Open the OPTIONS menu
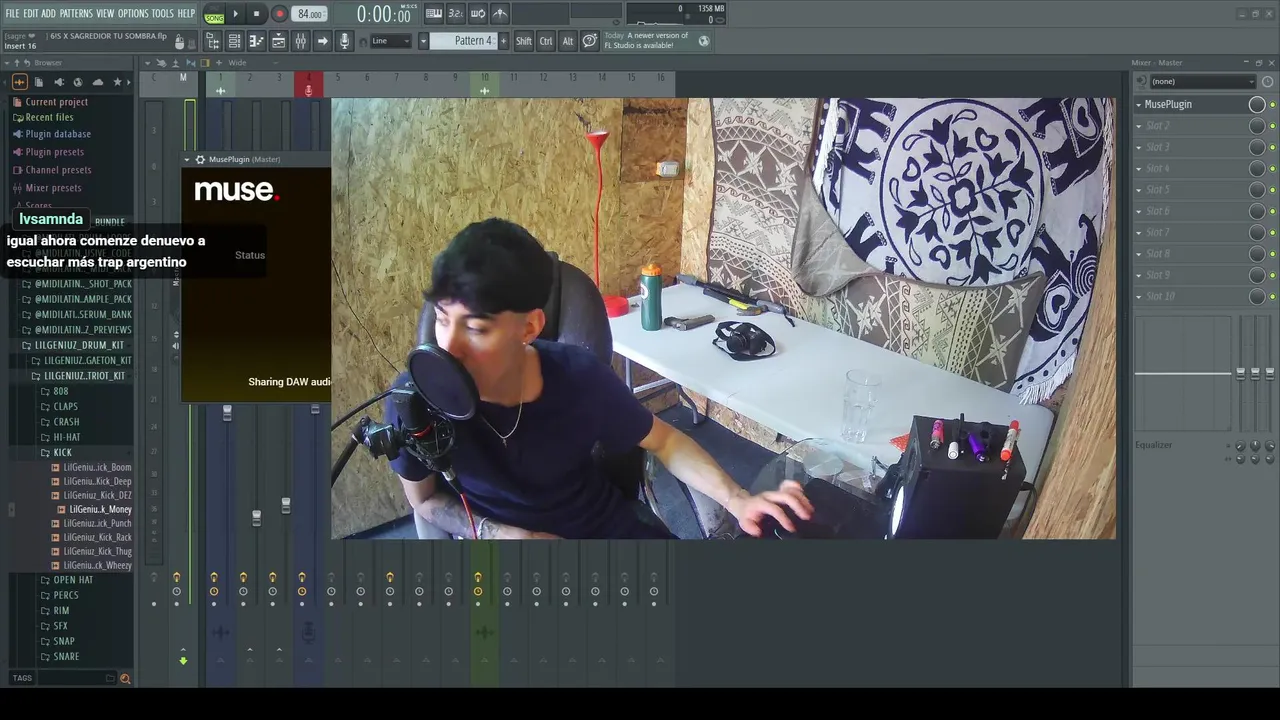Image resolution: width=1280 pixels, height=720 pixels. (x=133, y=13)
